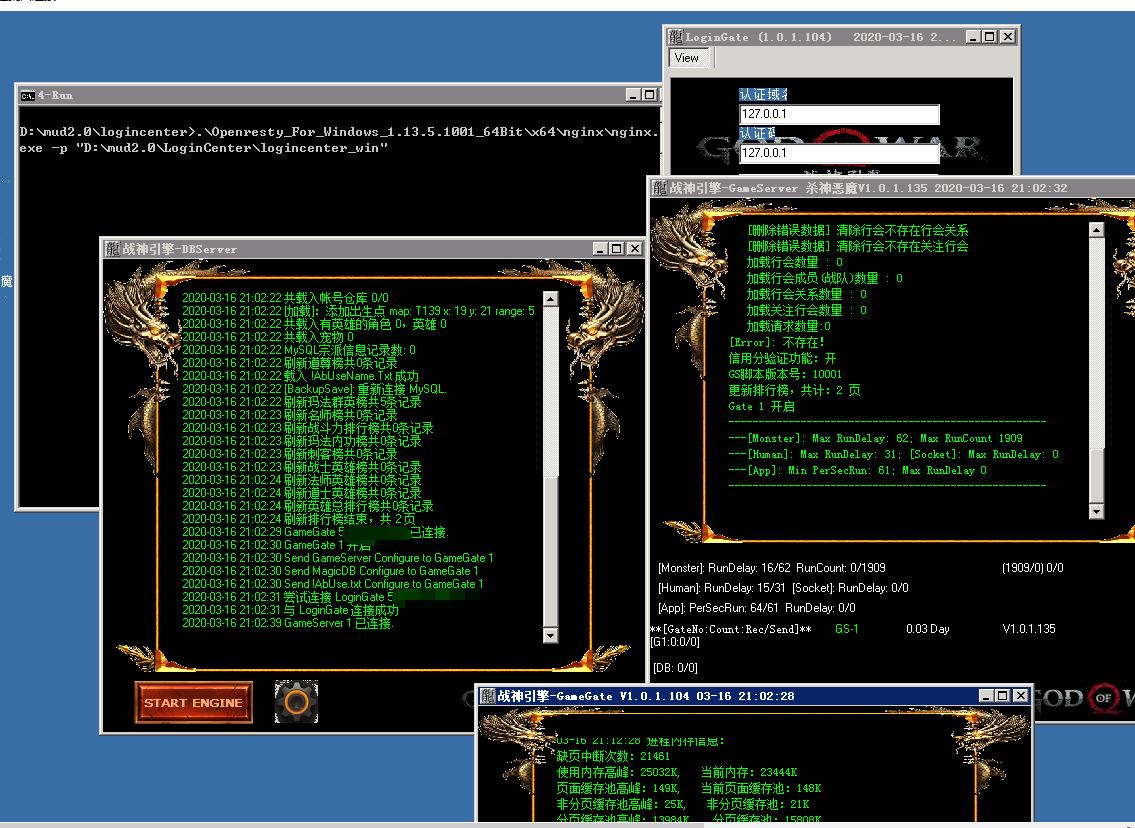Click the command prompt title bar icon
This screenshot has height=828, width=1135.
point(27,95)
